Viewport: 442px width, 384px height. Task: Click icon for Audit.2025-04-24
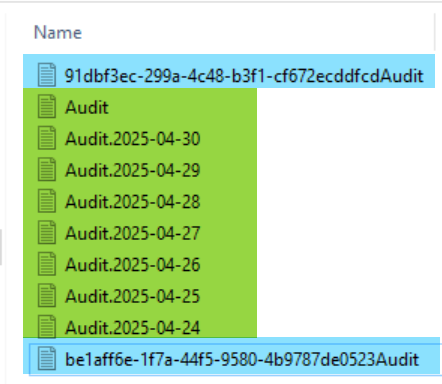[46, 326]
